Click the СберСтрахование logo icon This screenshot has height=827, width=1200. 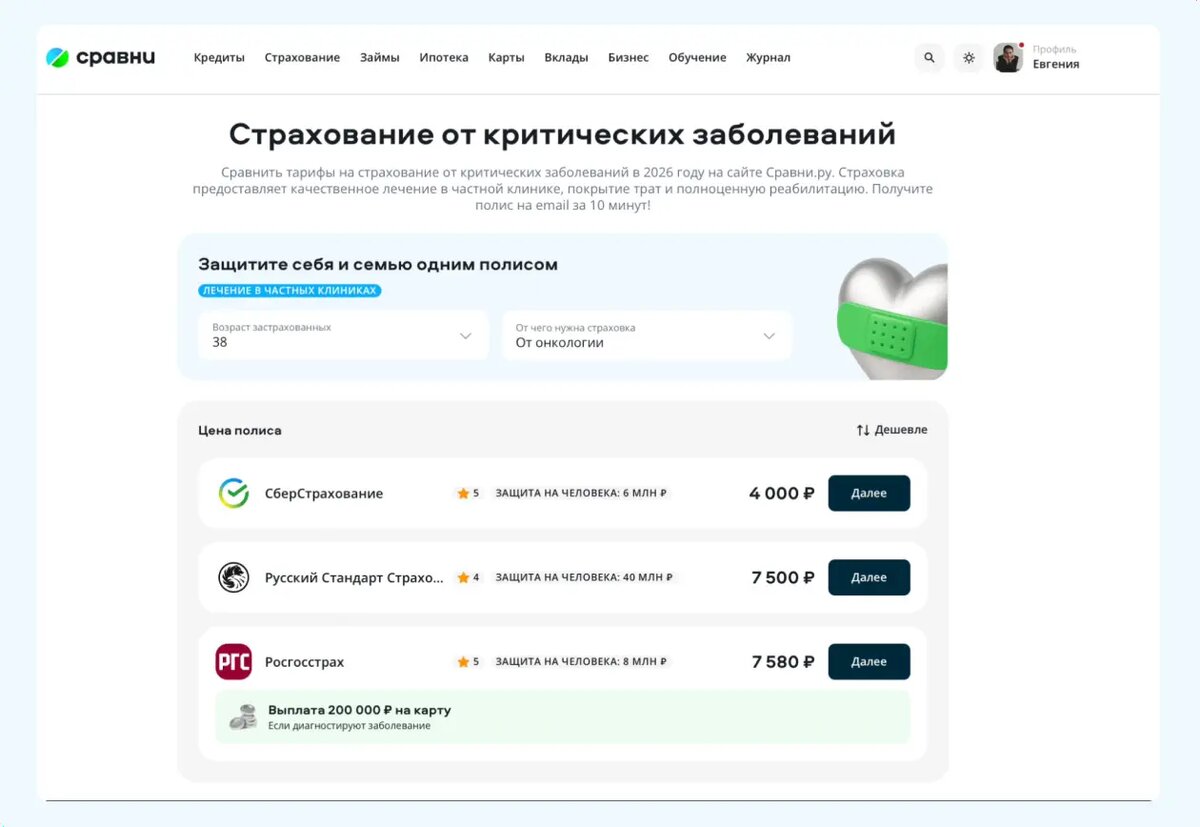click(x=234, y=493)
